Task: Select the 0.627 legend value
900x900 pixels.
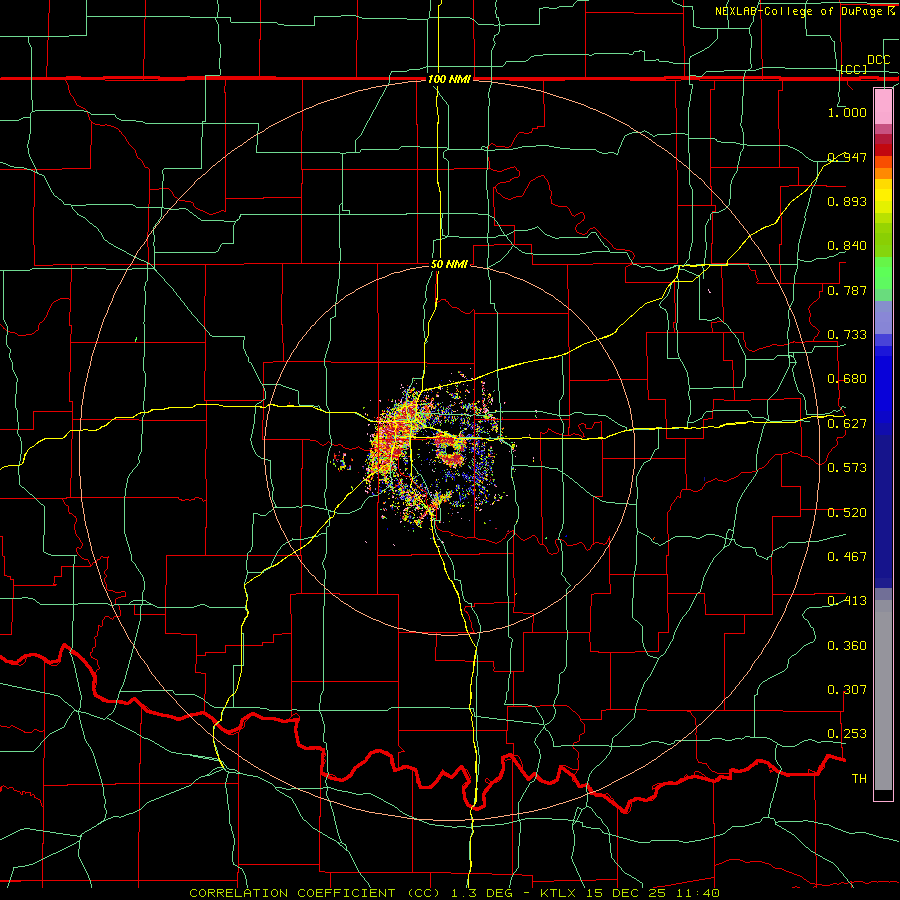Action: tap(847, 424)
